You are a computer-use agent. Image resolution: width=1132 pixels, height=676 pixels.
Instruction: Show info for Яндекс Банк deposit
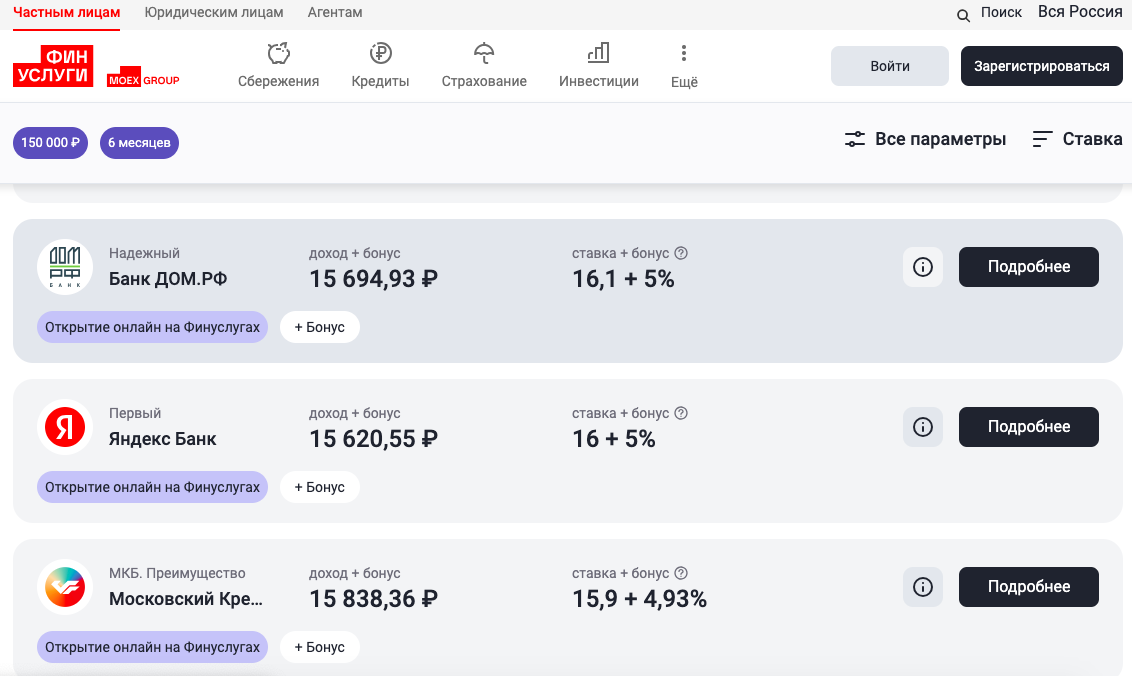pyautogui.click(x=923, y=427)
